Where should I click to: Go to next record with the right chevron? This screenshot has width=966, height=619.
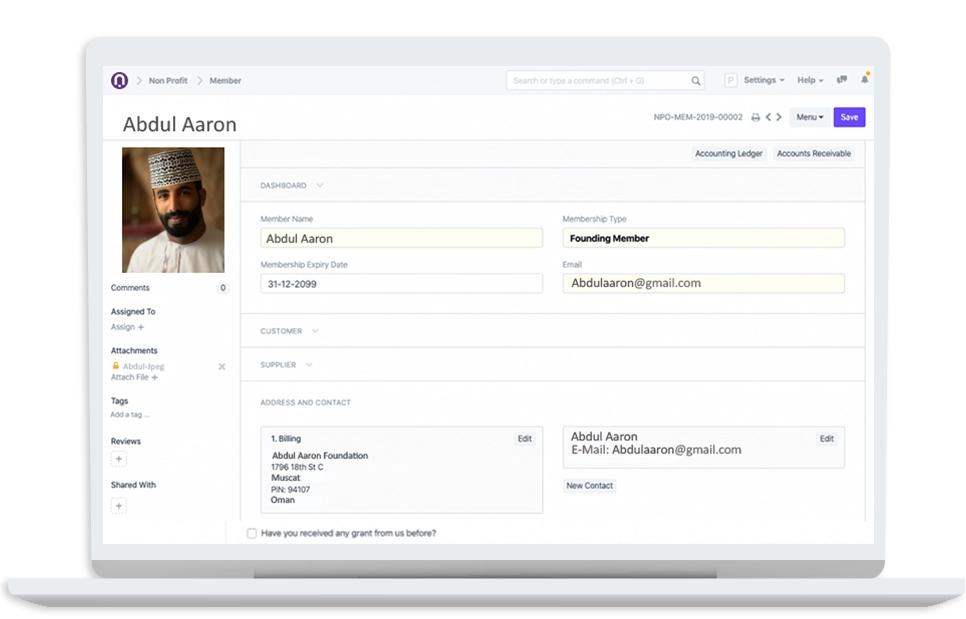[779, 117]
